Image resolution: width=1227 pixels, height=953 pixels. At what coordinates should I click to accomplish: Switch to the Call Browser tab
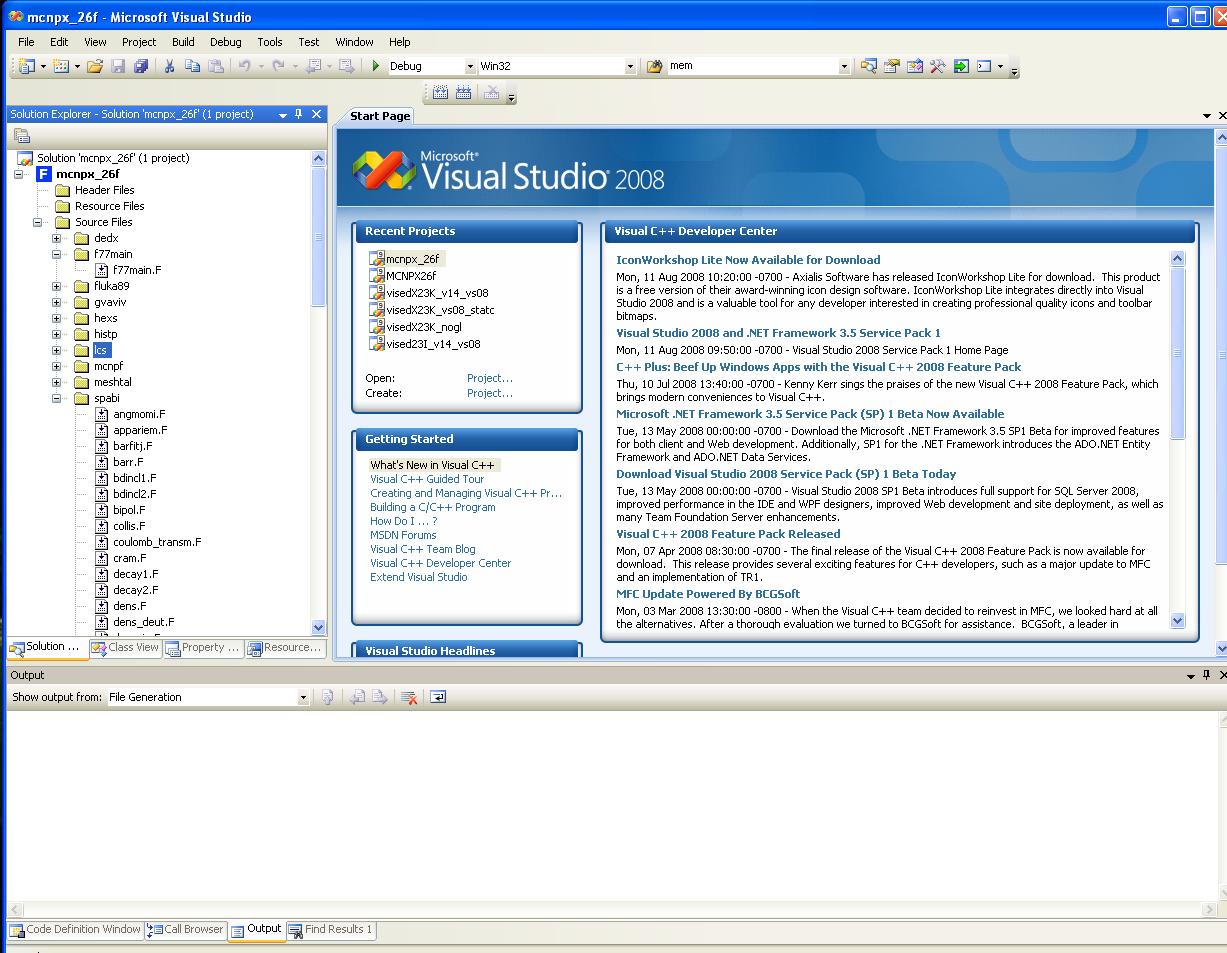point(186,929)
